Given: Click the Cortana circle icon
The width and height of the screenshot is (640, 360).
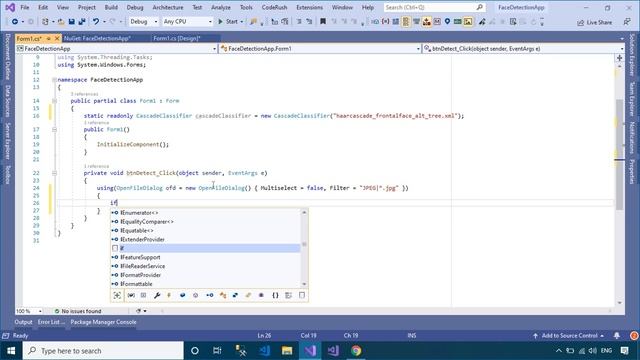Looking at the screenshot, I should point(195,351).
